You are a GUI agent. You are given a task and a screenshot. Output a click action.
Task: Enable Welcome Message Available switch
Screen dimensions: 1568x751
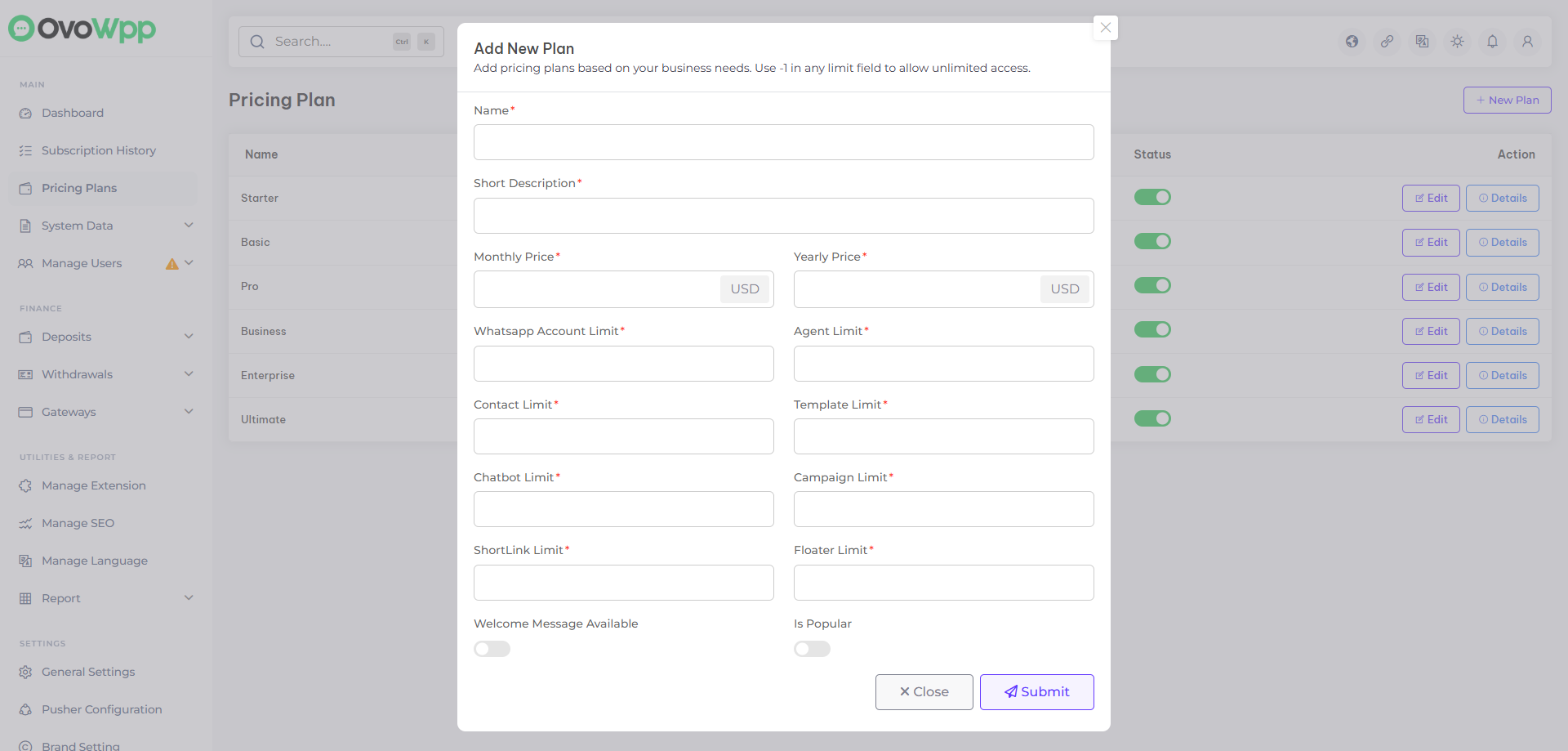coord(492,649)
